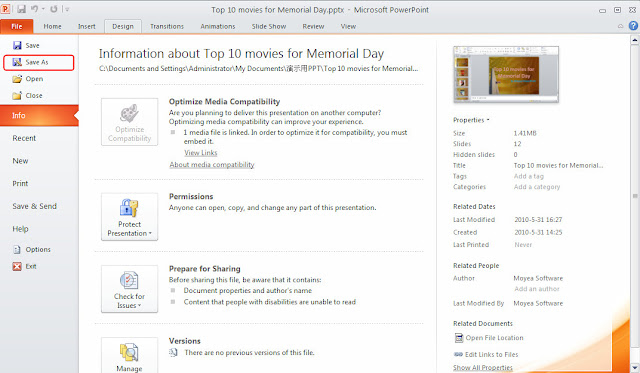Click the Options page icon

click(x=17, y=249)
